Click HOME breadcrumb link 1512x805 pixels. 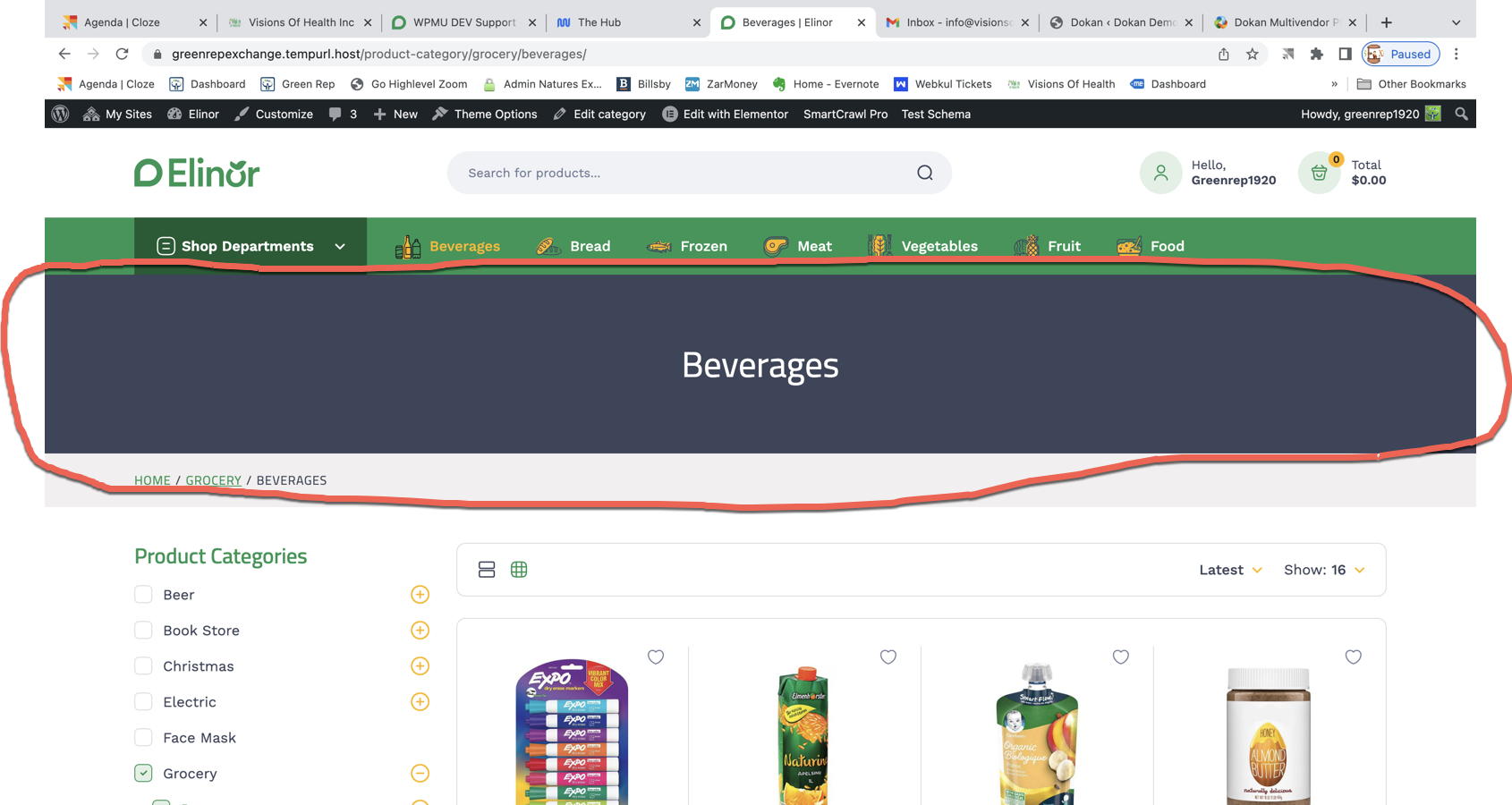[152, 480]
